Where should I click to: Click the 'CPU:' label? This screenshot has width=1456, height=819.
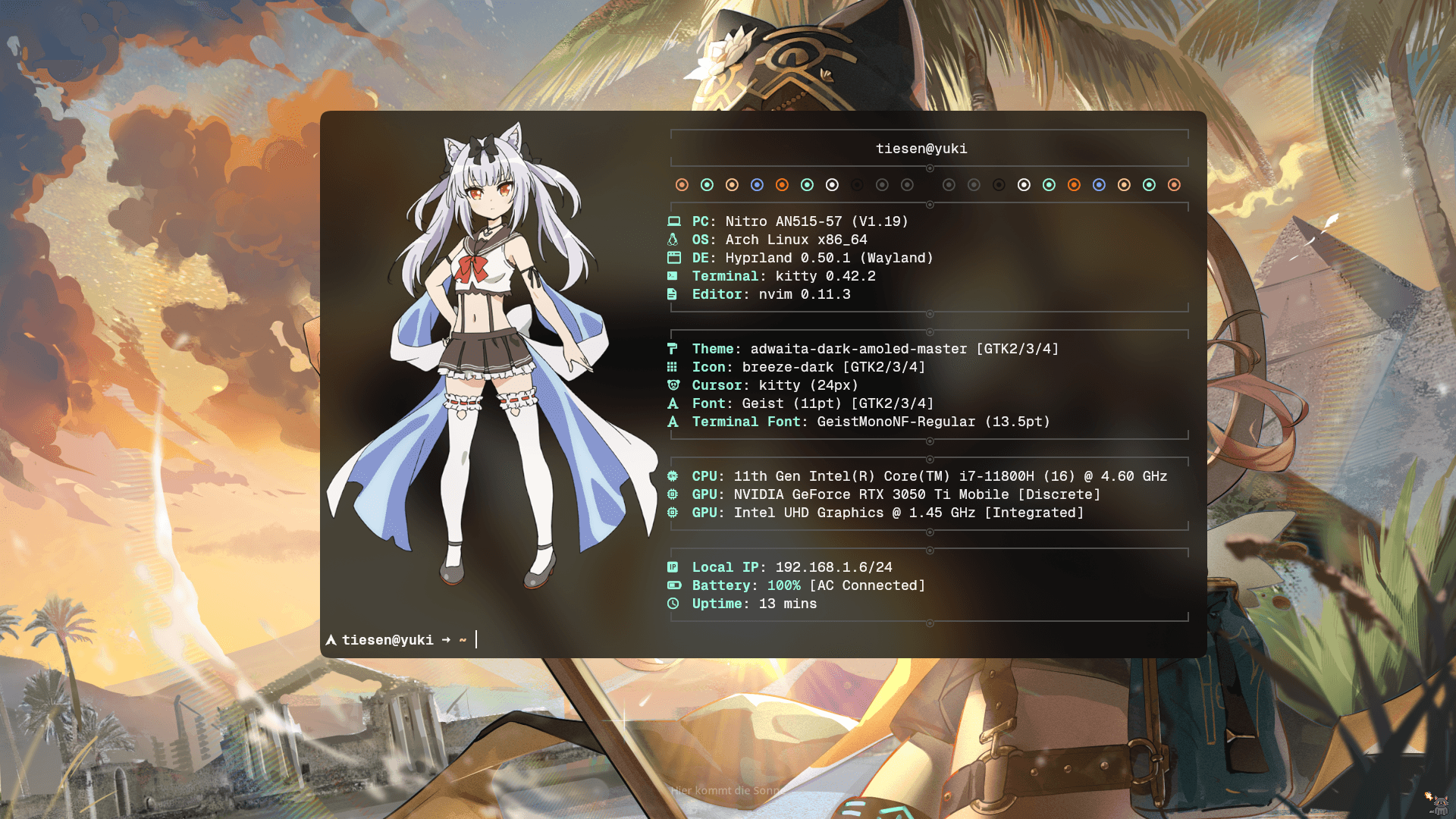pos(708,476)
